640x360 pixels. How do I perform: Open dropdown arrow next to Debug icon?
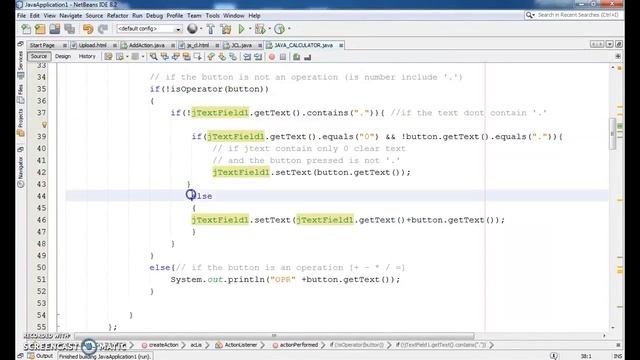(269, 29)
